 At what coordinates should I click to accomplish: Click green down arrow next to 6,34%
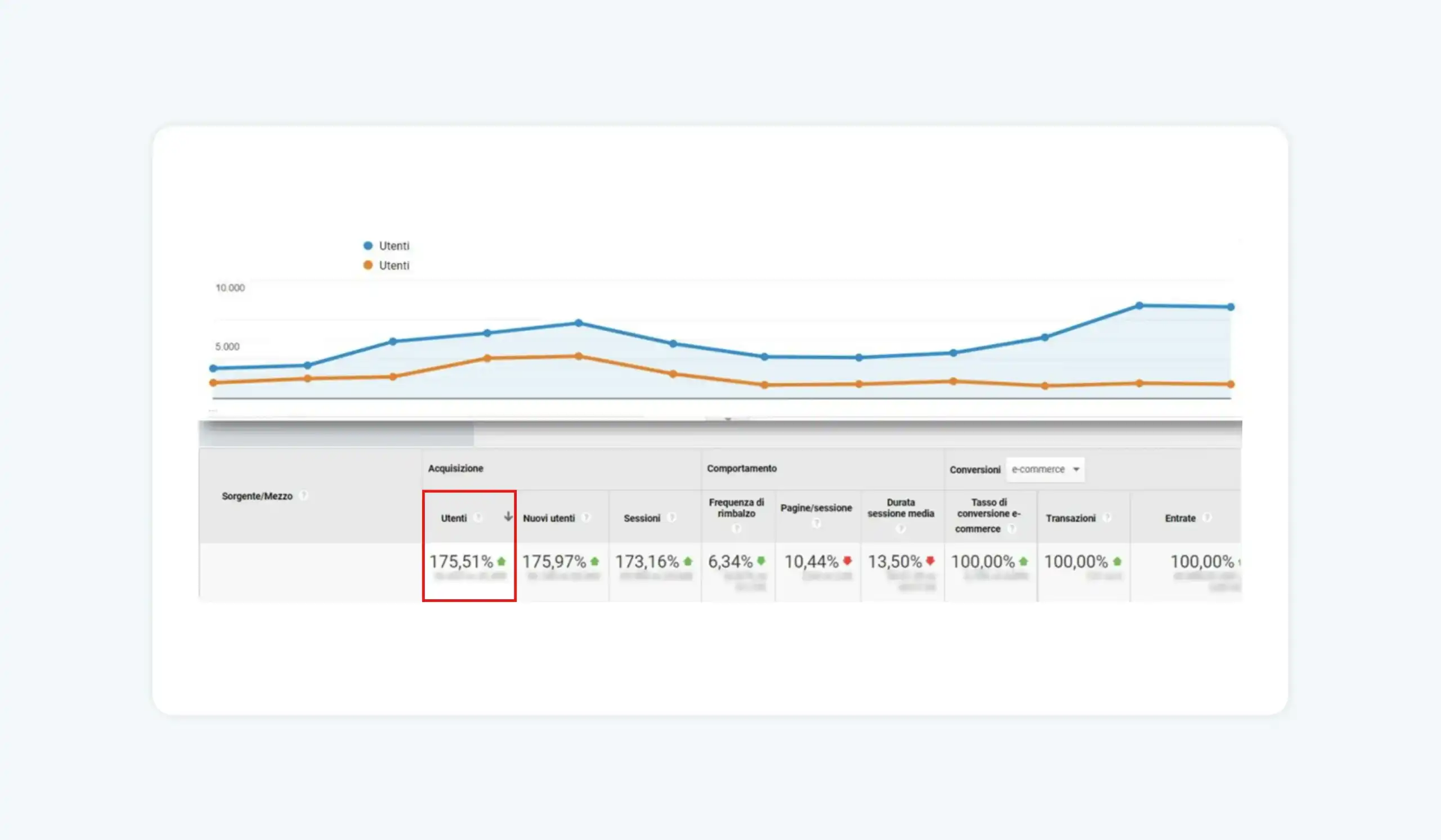tap(761, 561)
